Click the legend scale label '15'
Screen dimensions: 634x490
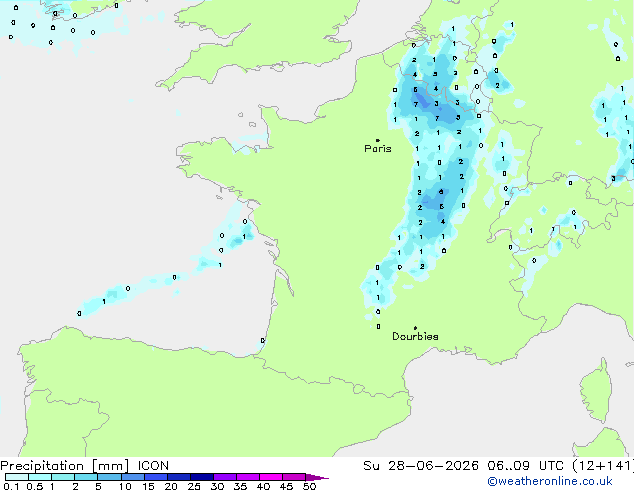pos(148,486)
